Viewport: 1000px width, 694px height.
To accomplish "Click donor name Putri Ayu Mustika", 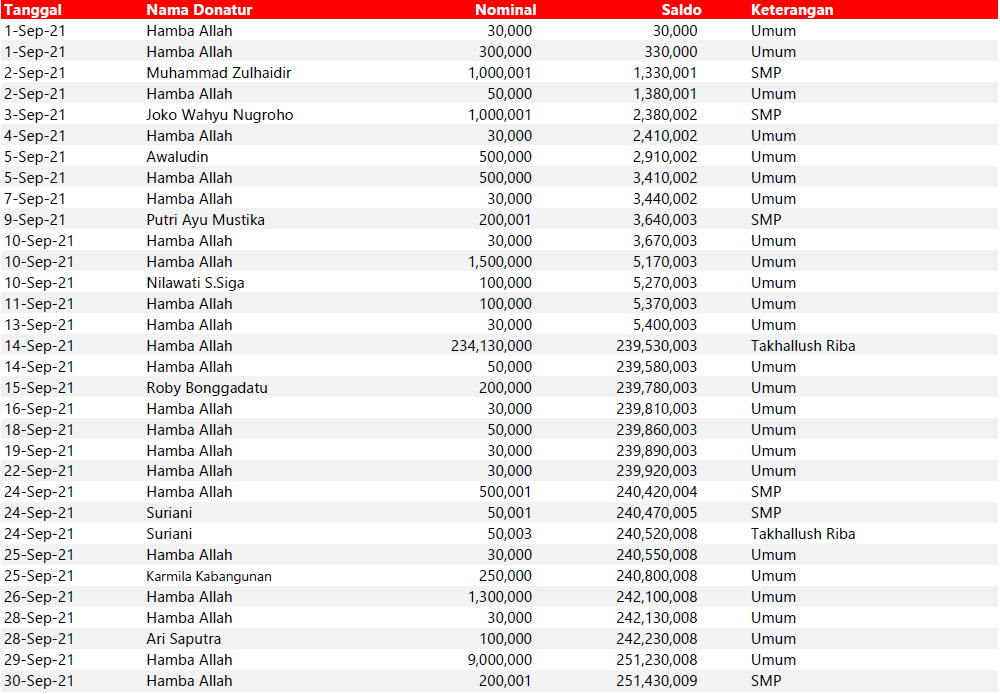I will coord(205,220).
